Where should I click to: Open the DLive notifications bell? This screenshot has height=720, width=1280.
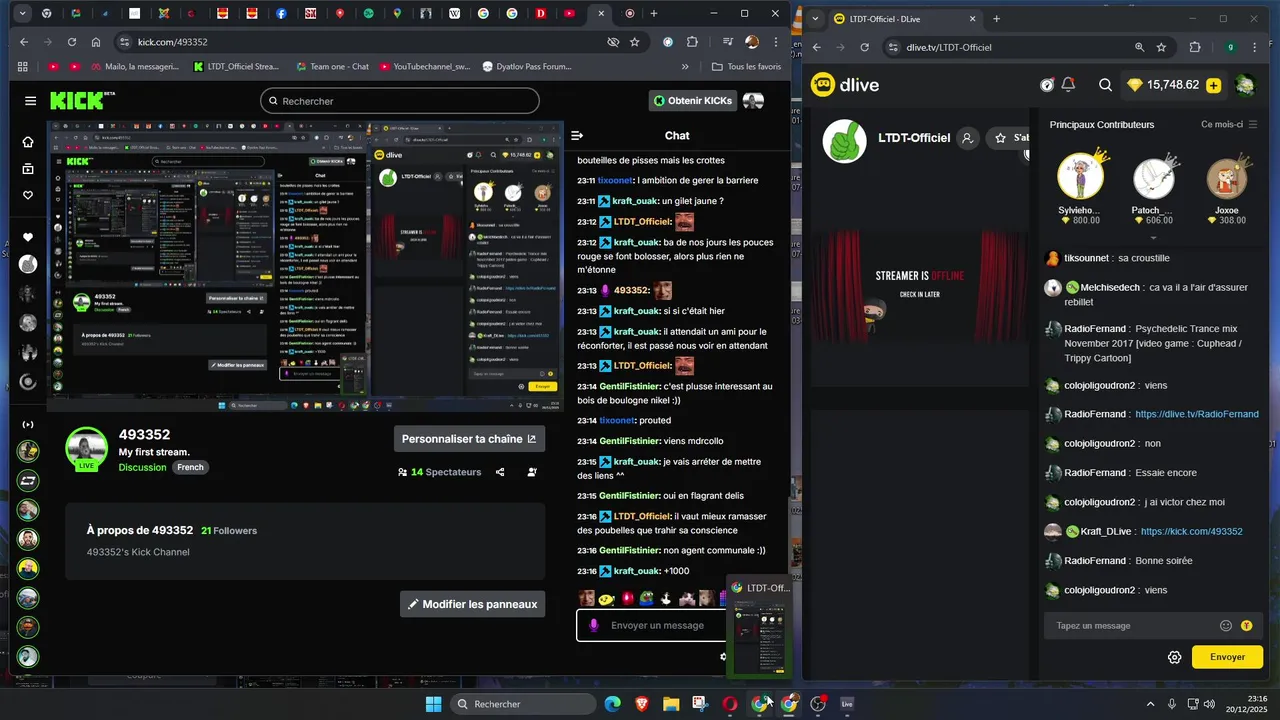point(1069,85)
